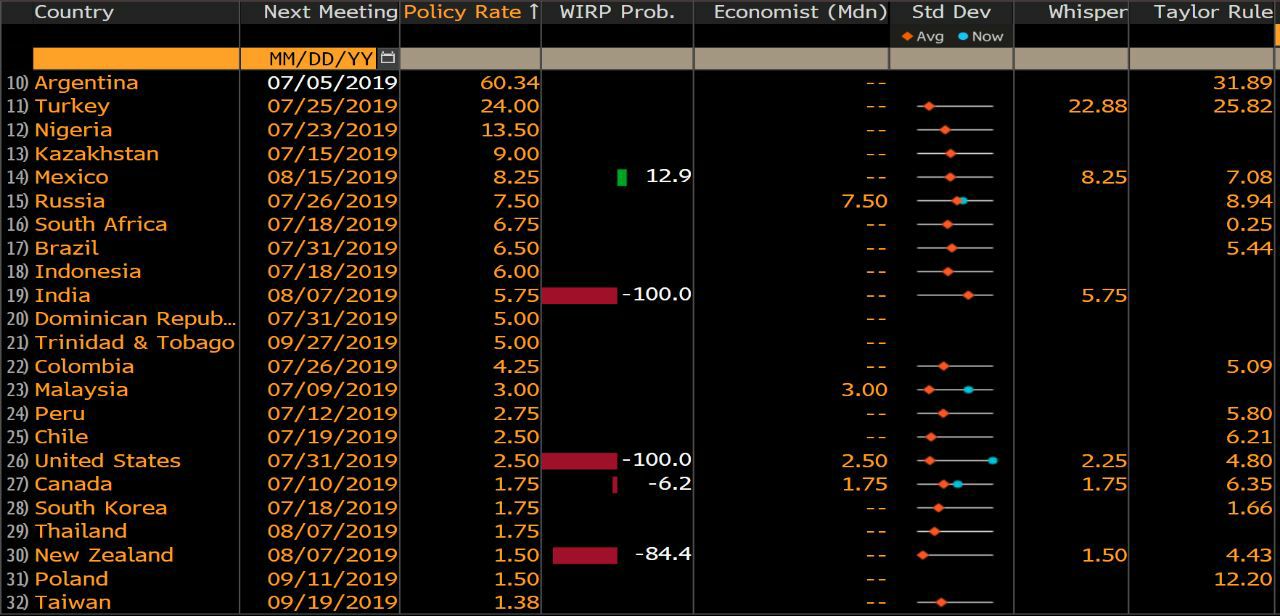Select the Canada row
The height and width of the screenshot is (616, 1280).
73,484
